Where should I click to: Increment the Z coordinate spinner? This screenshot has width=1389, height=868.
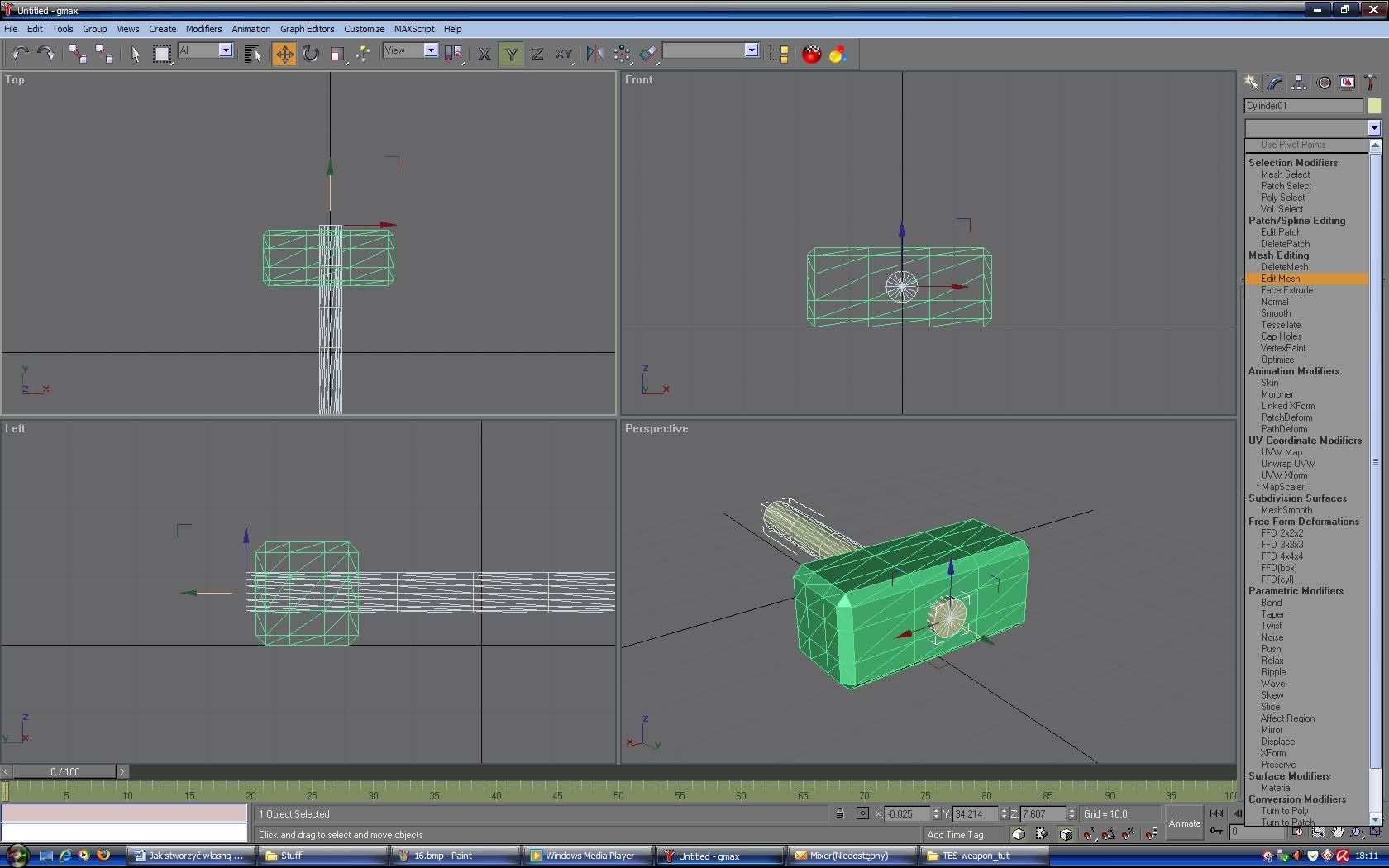1072,810
